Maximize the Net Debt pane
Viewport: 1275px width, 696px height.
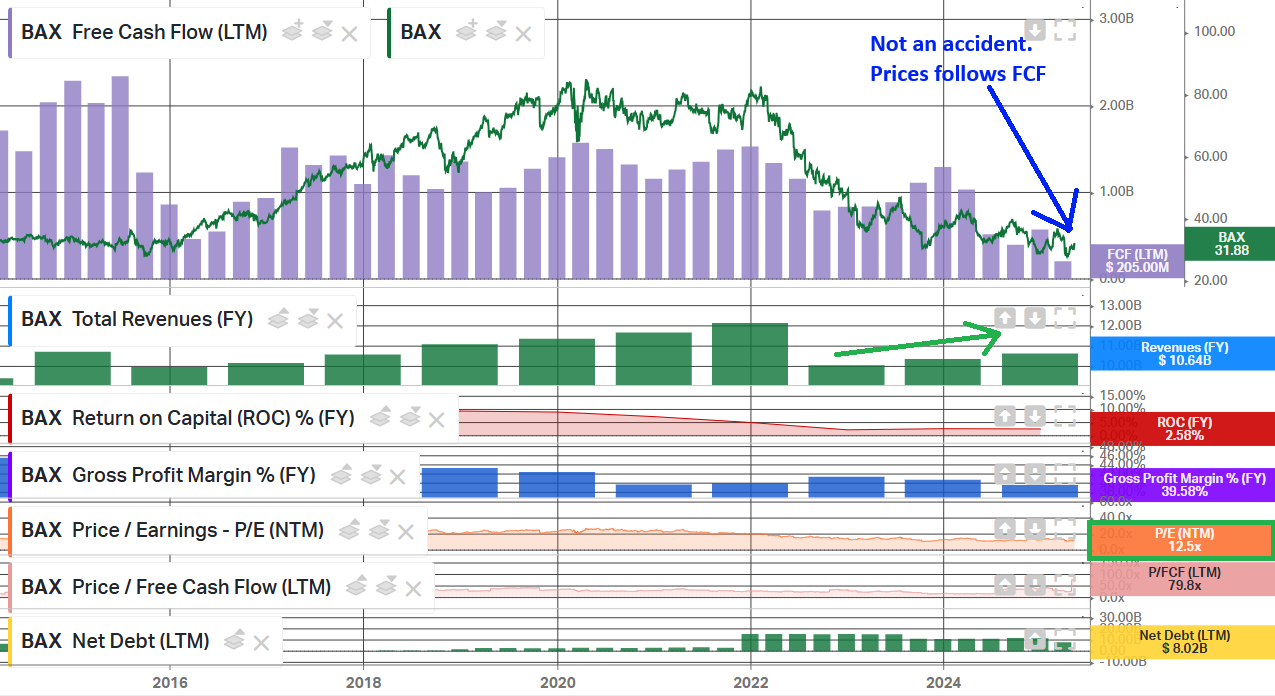(1065, 639)
